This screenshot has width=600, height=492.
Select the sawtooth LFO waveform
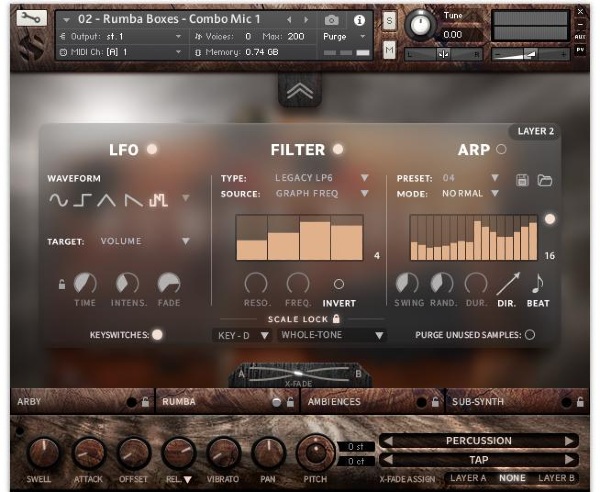(134, 200)
